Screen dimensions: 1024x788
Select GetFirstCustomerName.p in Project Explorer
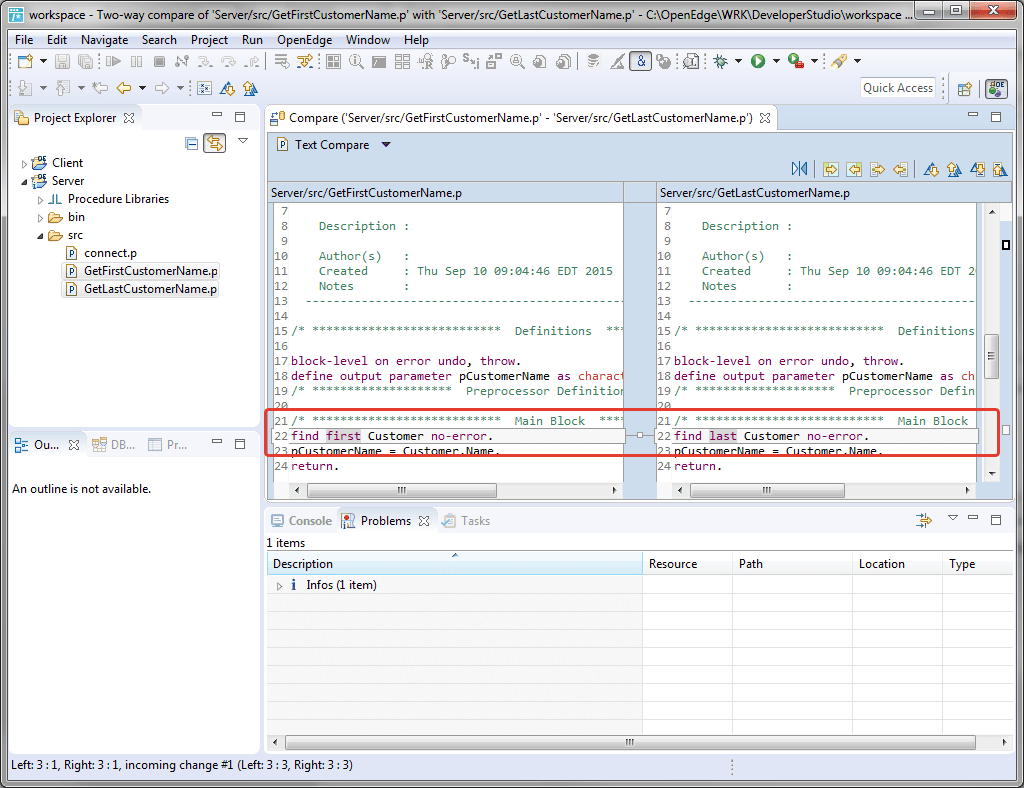pos(142,271)
